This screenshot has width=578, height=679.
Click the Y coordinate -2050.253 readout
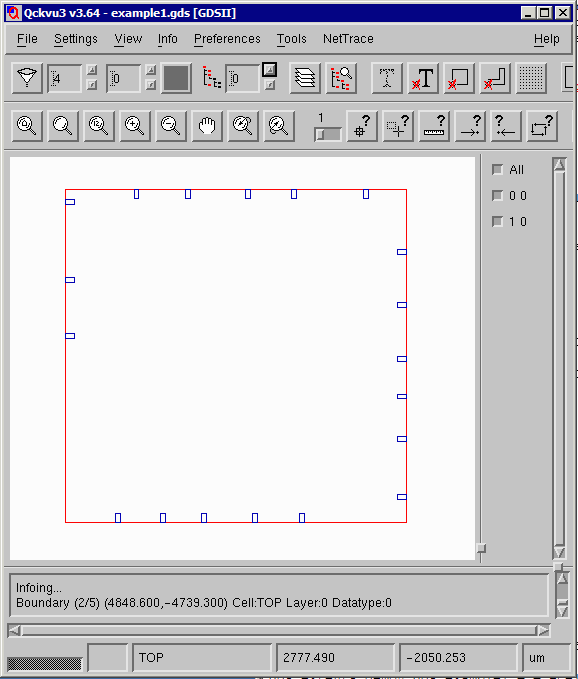click(x=458, y=657)
